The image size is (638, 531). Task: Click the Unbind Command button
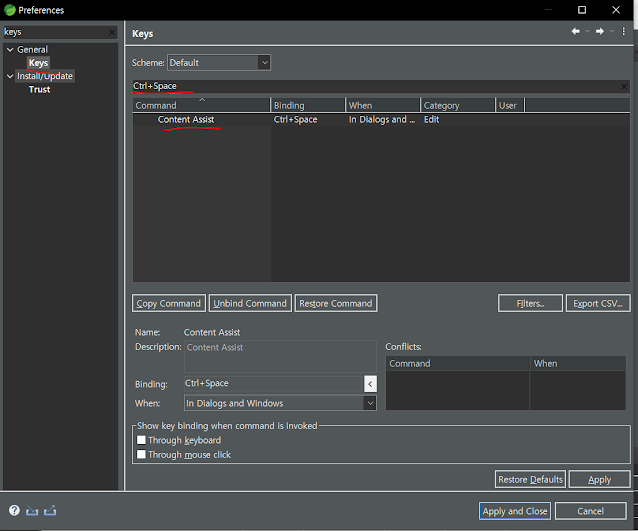(250, 303)
